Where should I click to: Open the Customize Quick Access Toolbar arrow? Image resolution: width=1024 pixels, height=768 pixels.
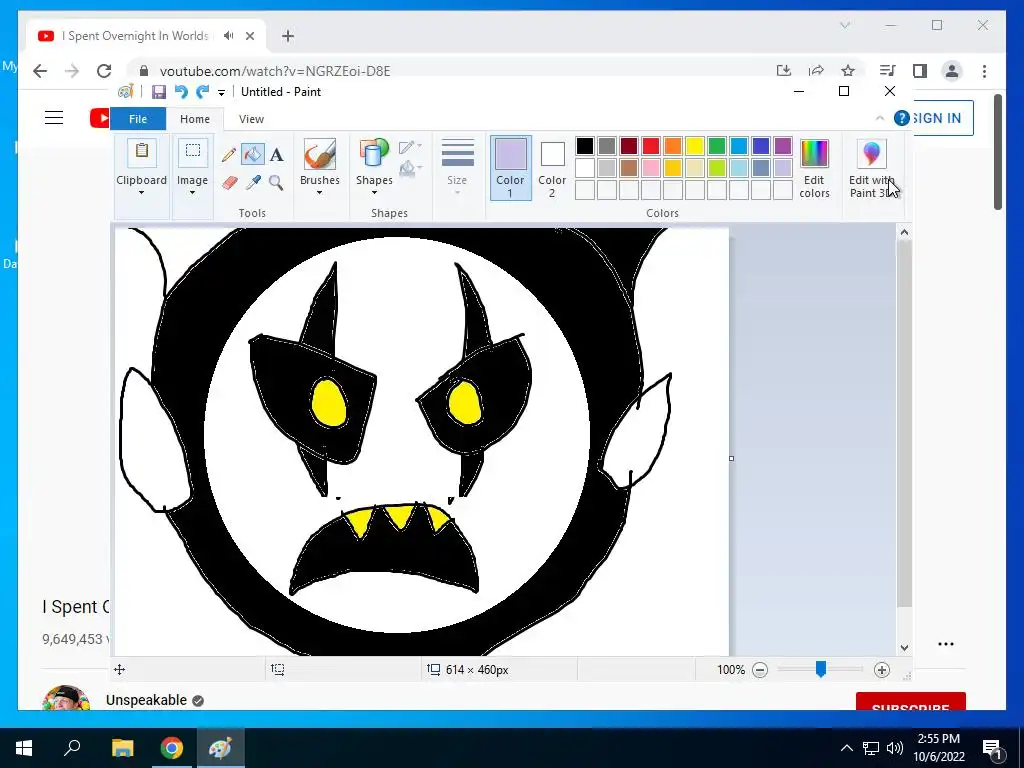click(x=221, y=93)
